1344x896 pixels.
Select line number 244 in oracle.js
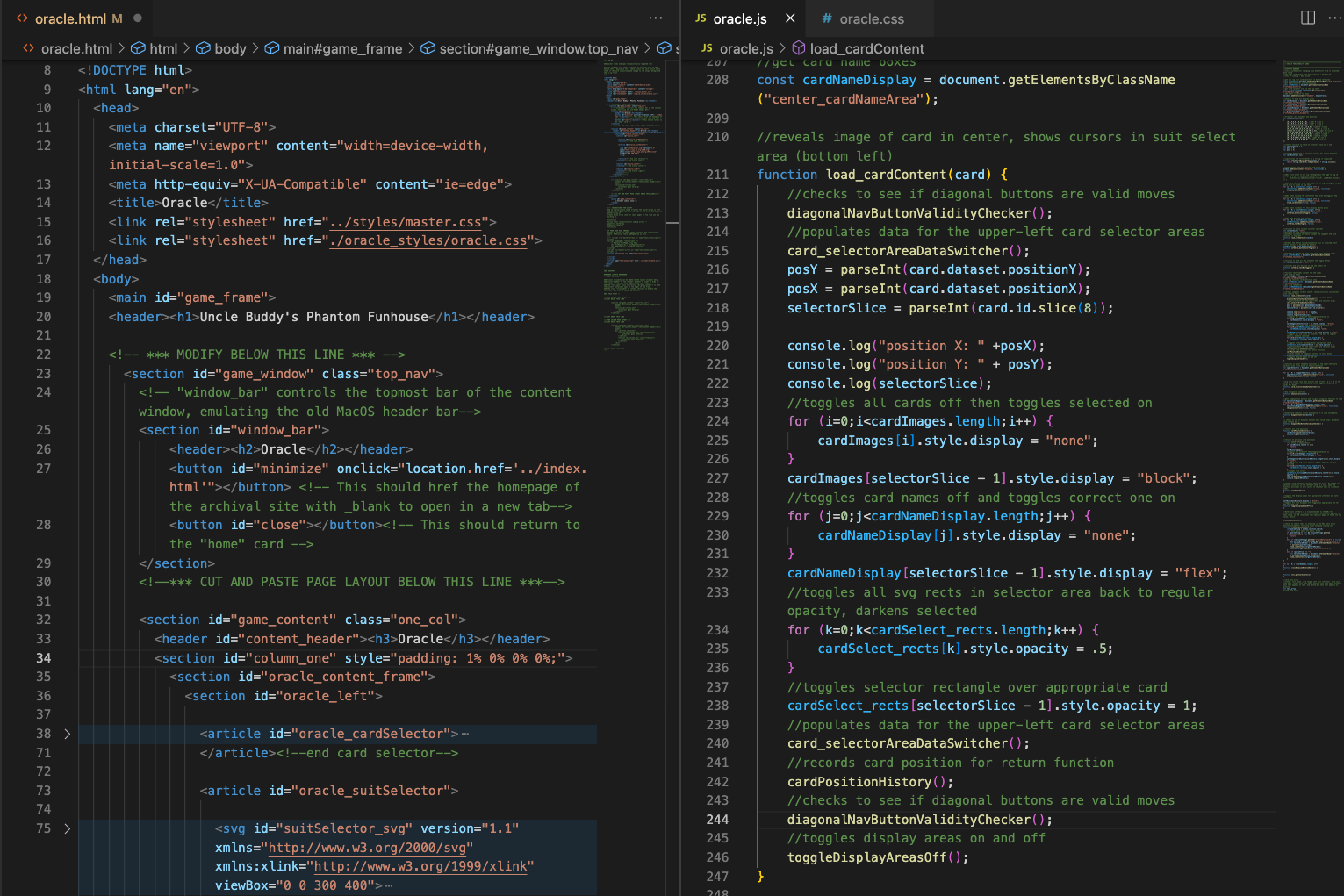[717, 820]
